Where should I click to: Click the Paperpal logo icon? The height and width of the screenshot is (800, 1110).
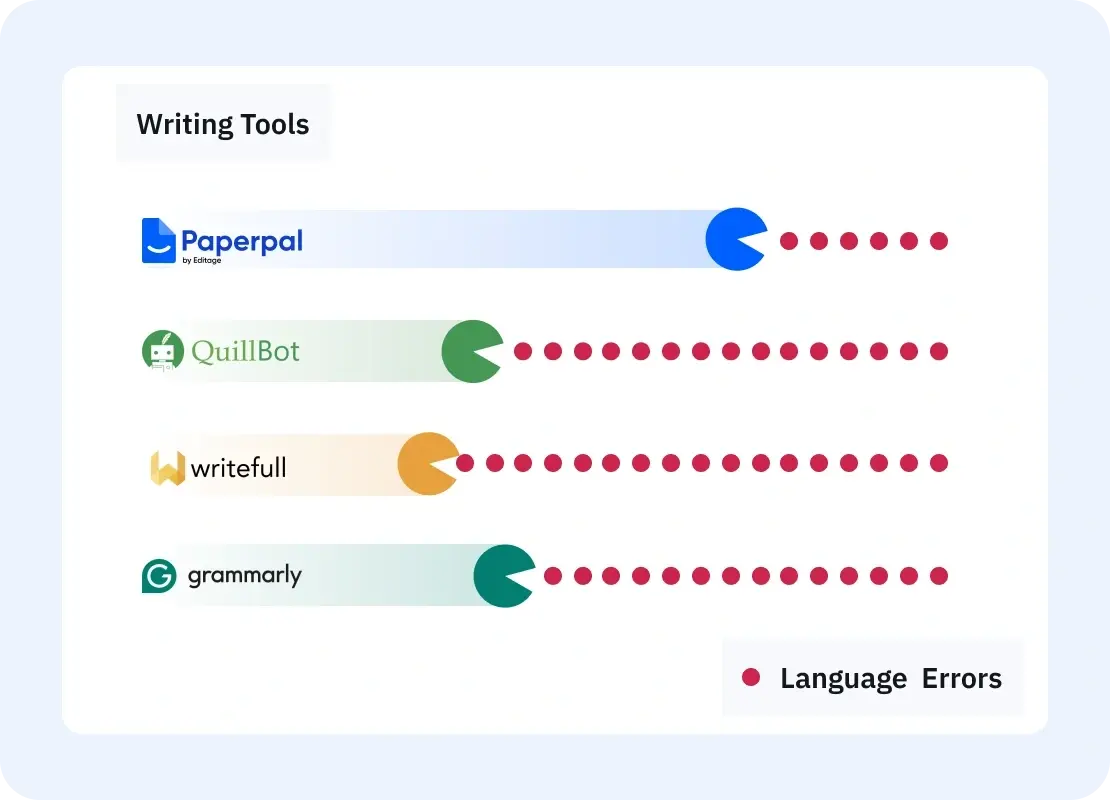coord(159,241)
